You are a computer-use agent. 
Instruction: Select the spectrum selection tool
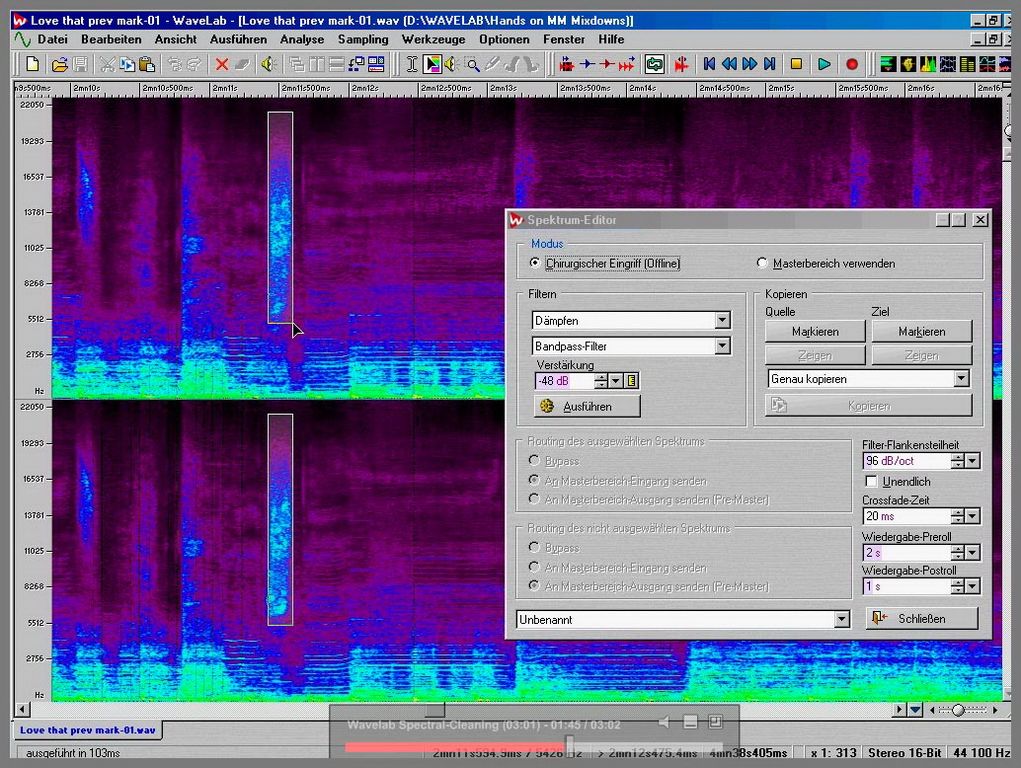click(x=432, y=64)
